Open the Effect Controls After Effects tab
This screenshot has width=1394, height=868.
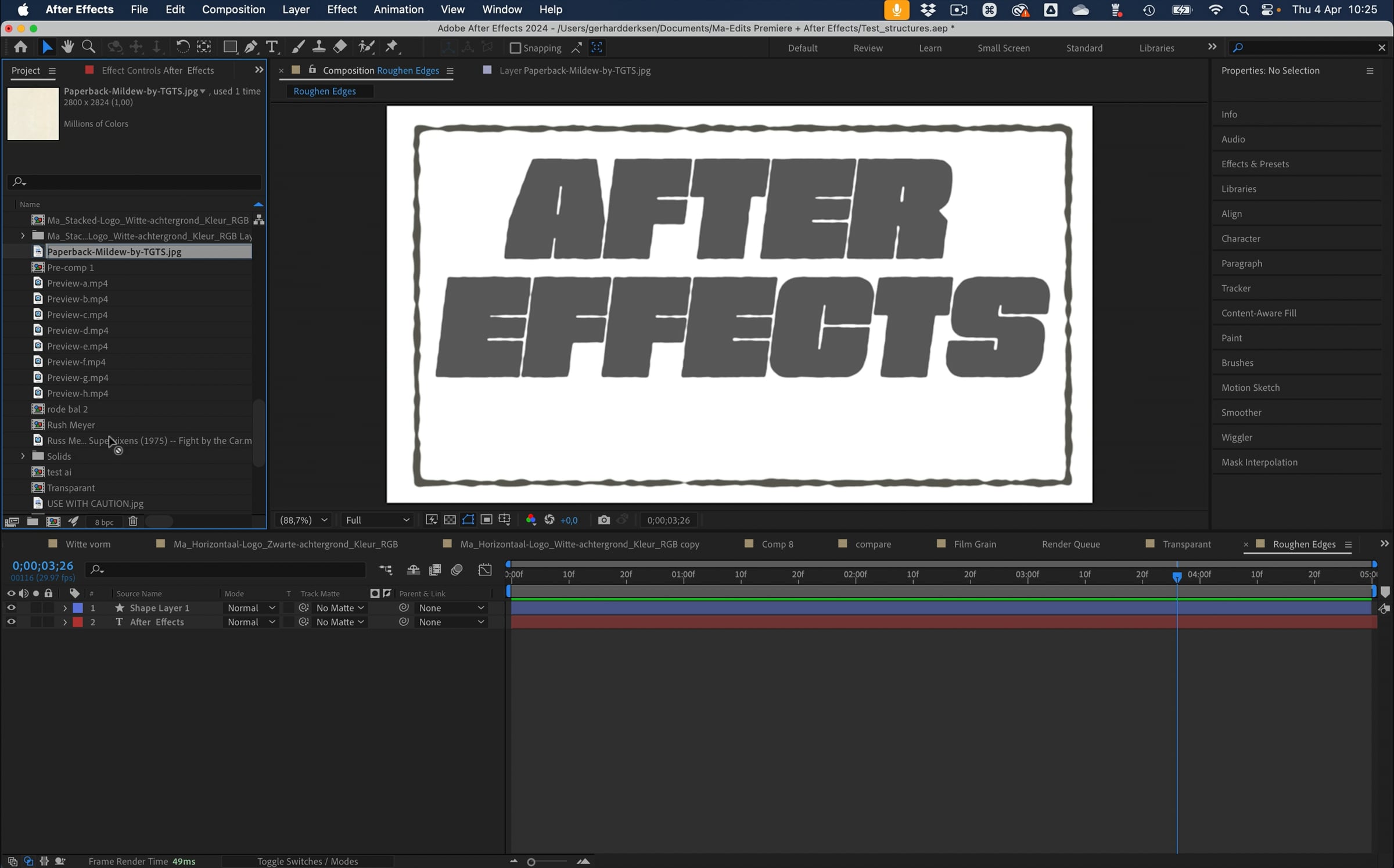(x=157, y=70)
